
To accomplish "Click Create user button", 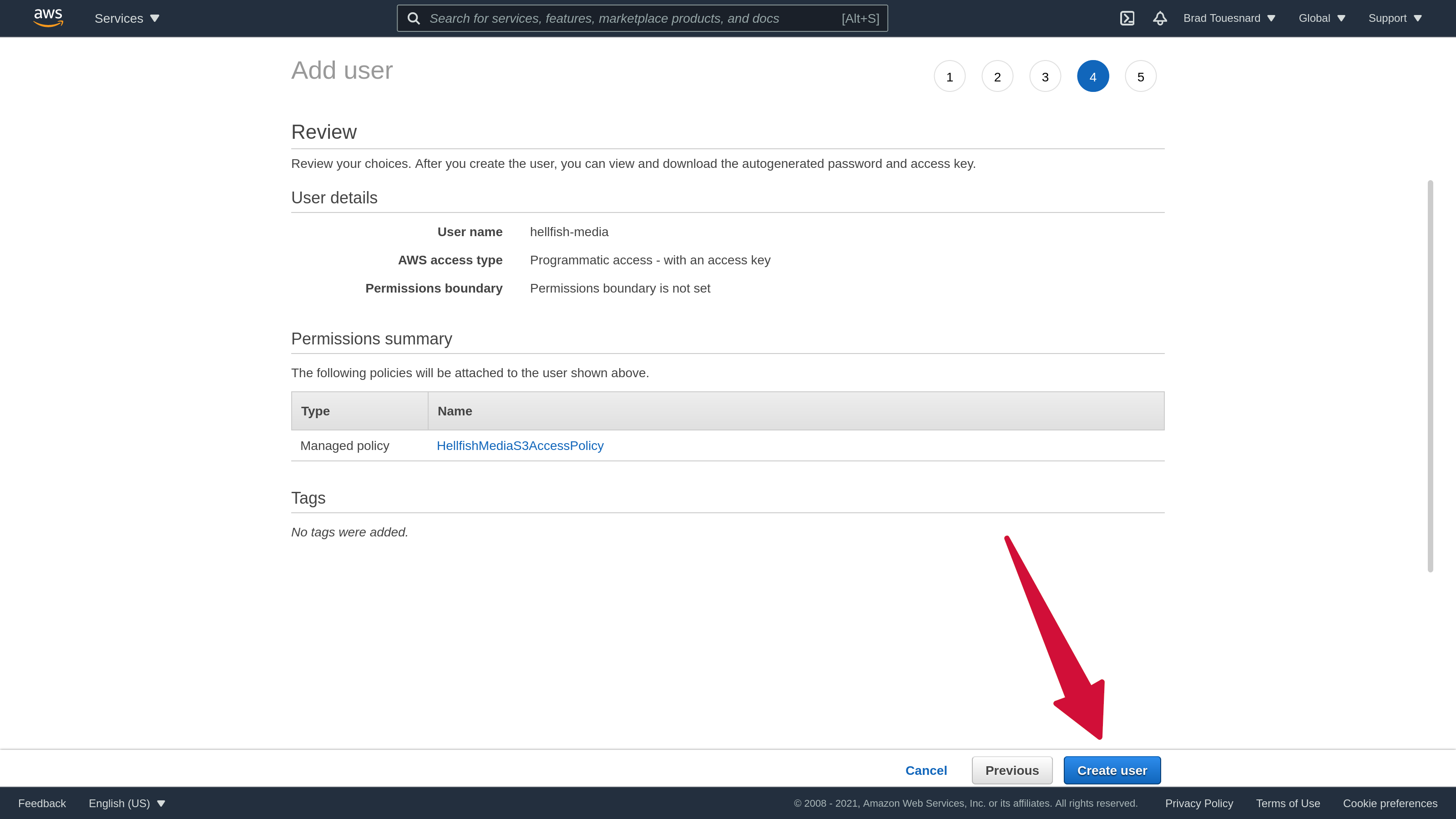I will (1112, 770).
